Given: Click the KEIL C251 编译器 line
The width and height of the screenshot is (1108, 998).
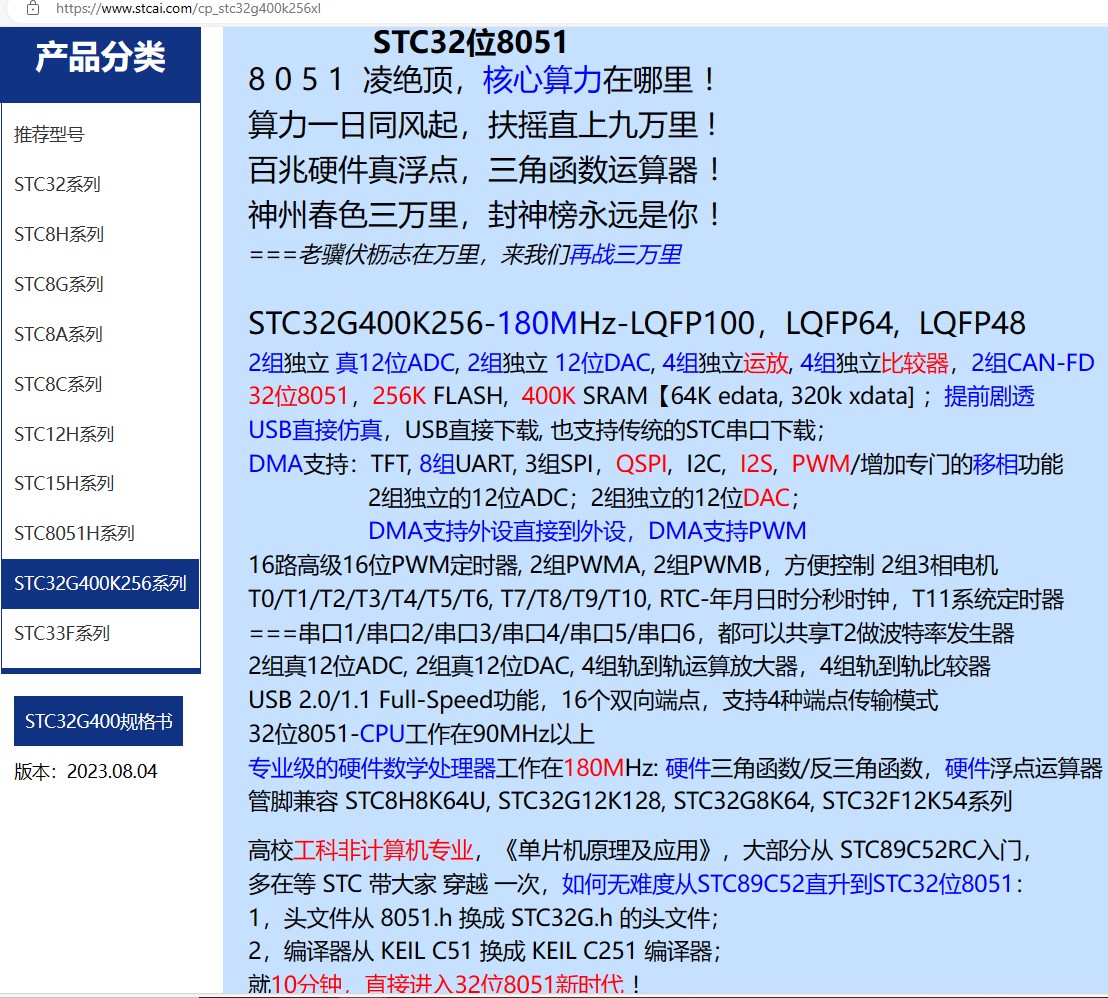Looking at the screenshot, I should coord(484,951).
